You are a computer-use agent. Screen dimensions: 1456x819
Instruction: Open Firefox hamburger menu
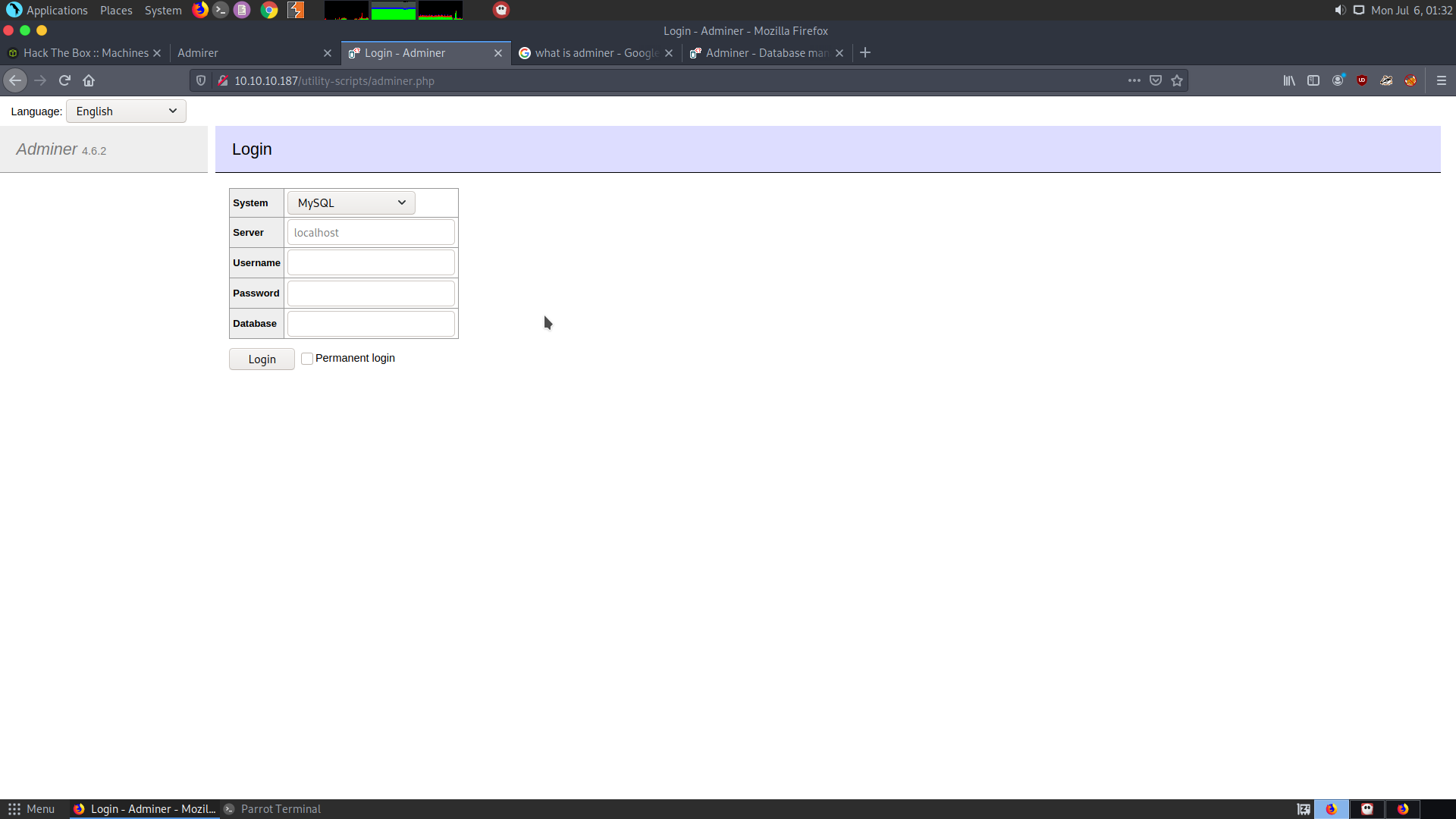[1442, 80]
